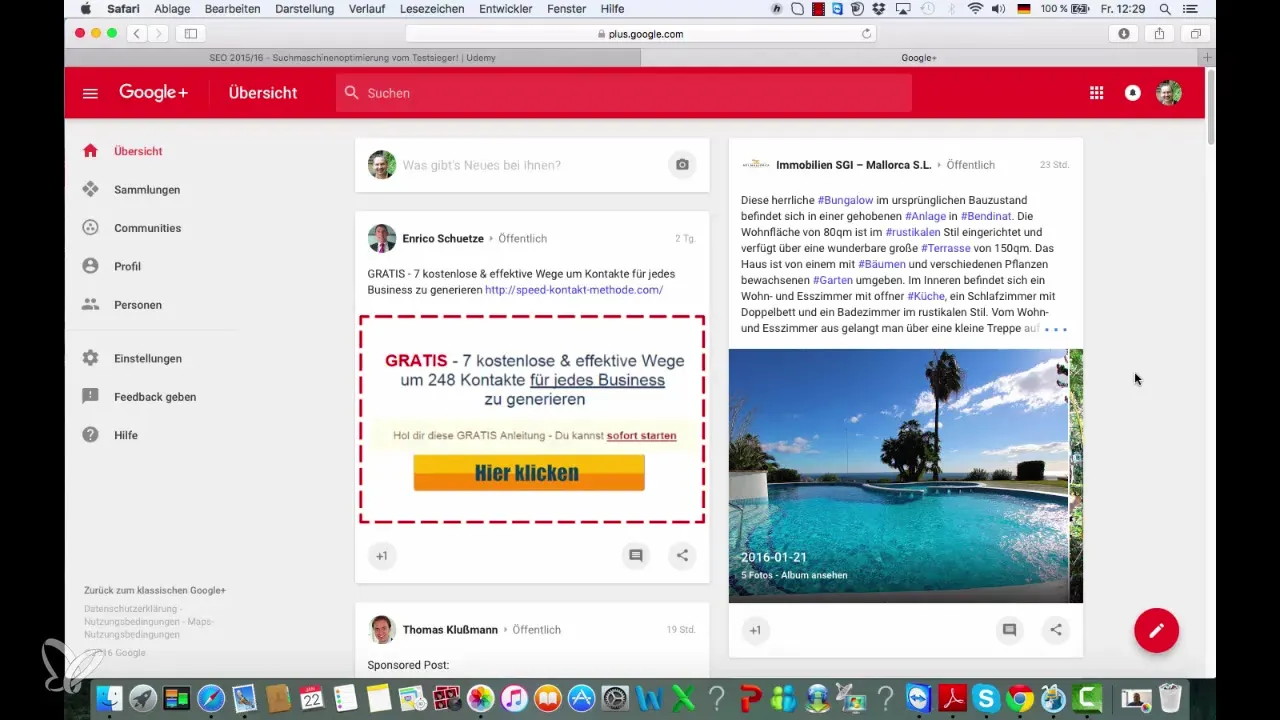The width and height of the screenshot is (1280, 720).
Task: Open the Google apps grid
Action: (1097, 93)
